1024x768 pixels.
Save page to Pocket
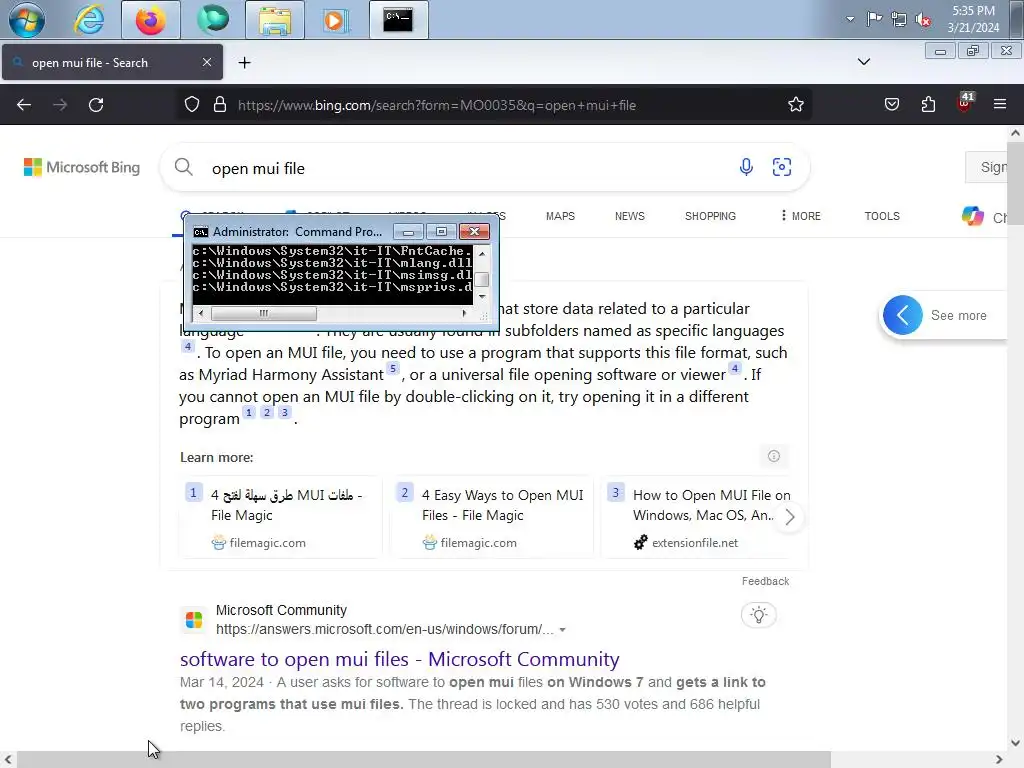point(892,104)
